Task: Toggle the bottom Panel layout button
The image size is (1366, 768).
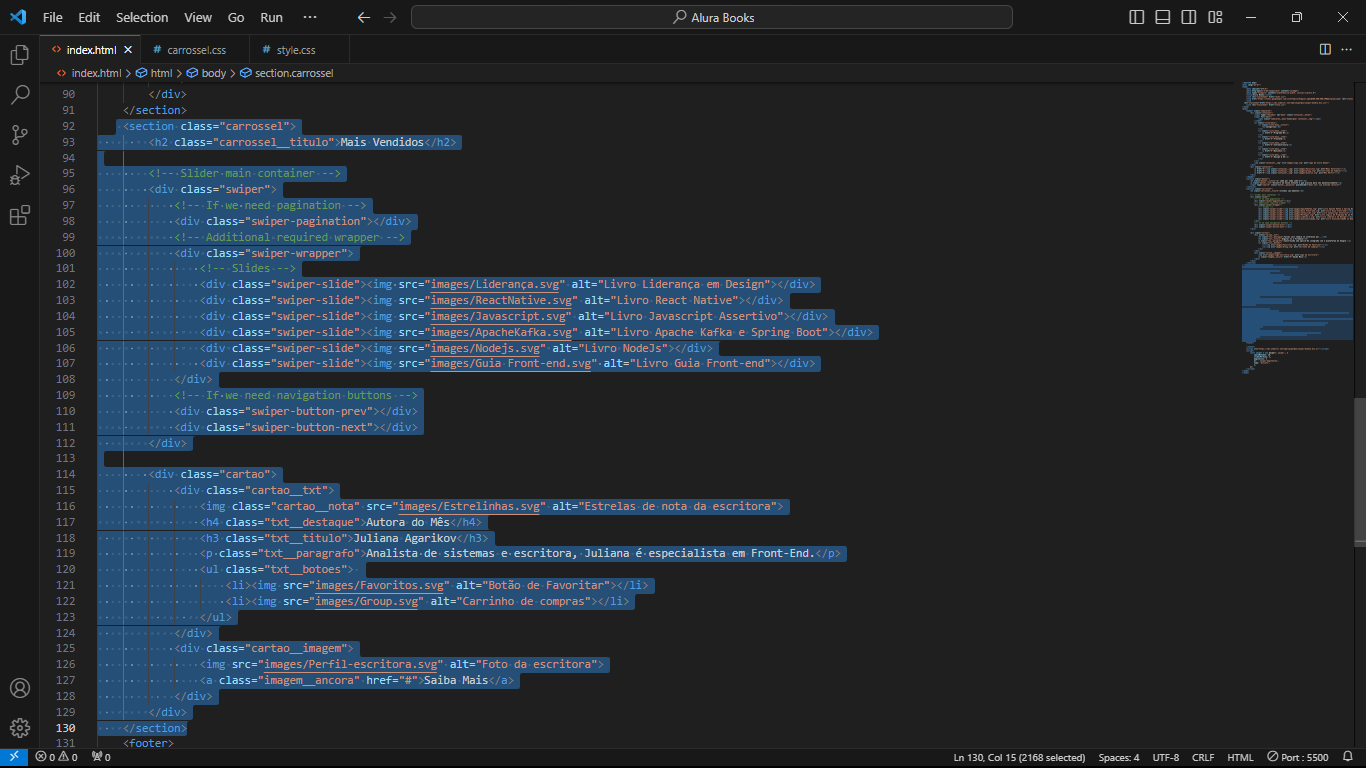Action: pyautogui.click(x=1163, y=17)
